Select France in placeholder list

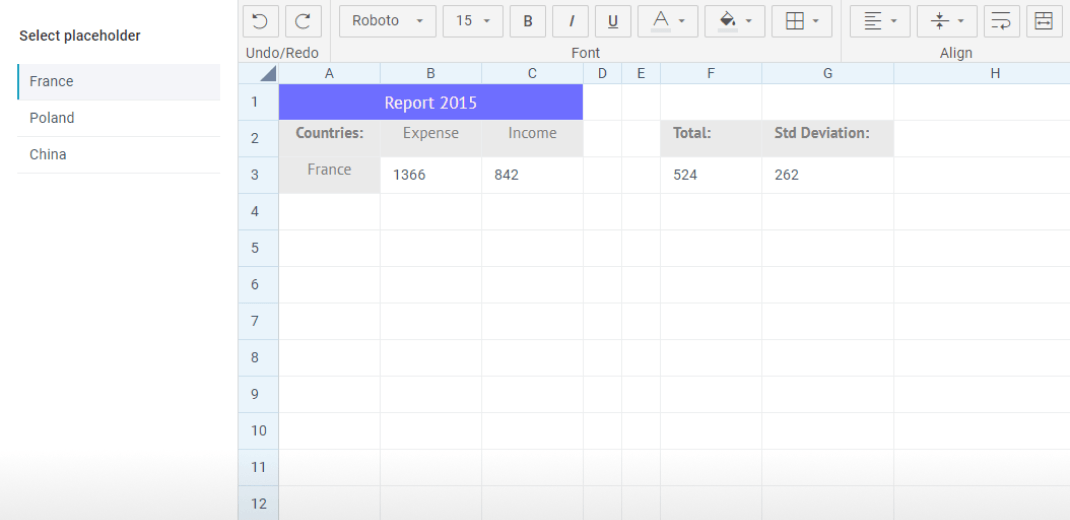119,82
